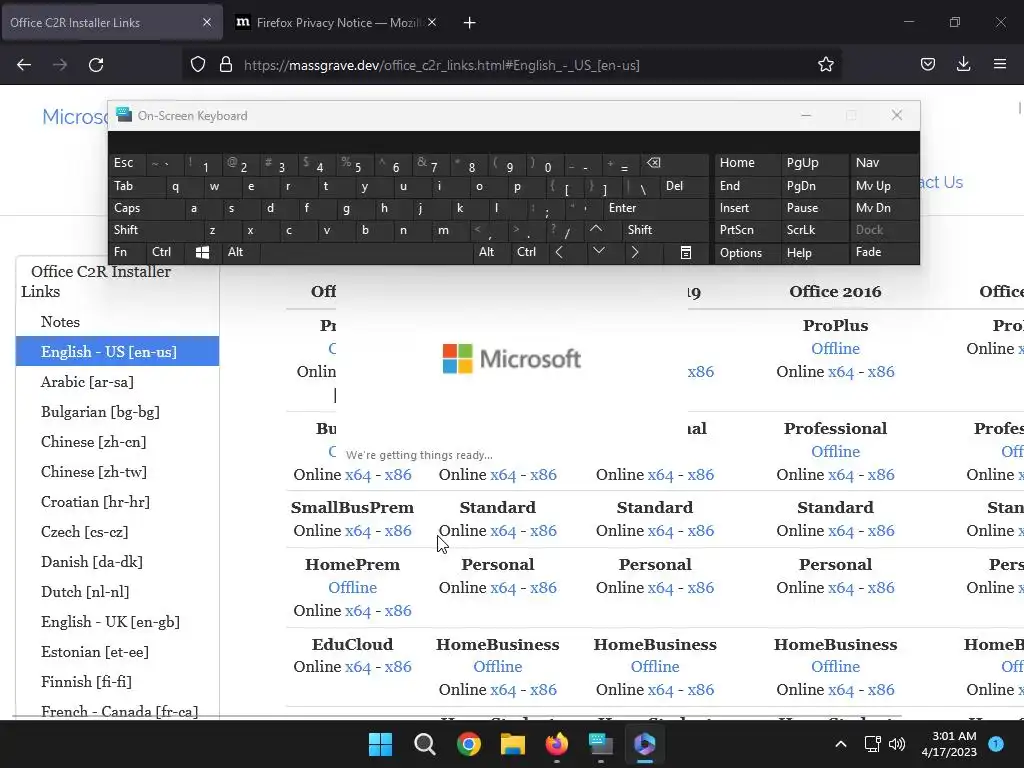Open the taskbar volume icon
The width and height of the screenshot is (1024, 768).
[897, 744]
